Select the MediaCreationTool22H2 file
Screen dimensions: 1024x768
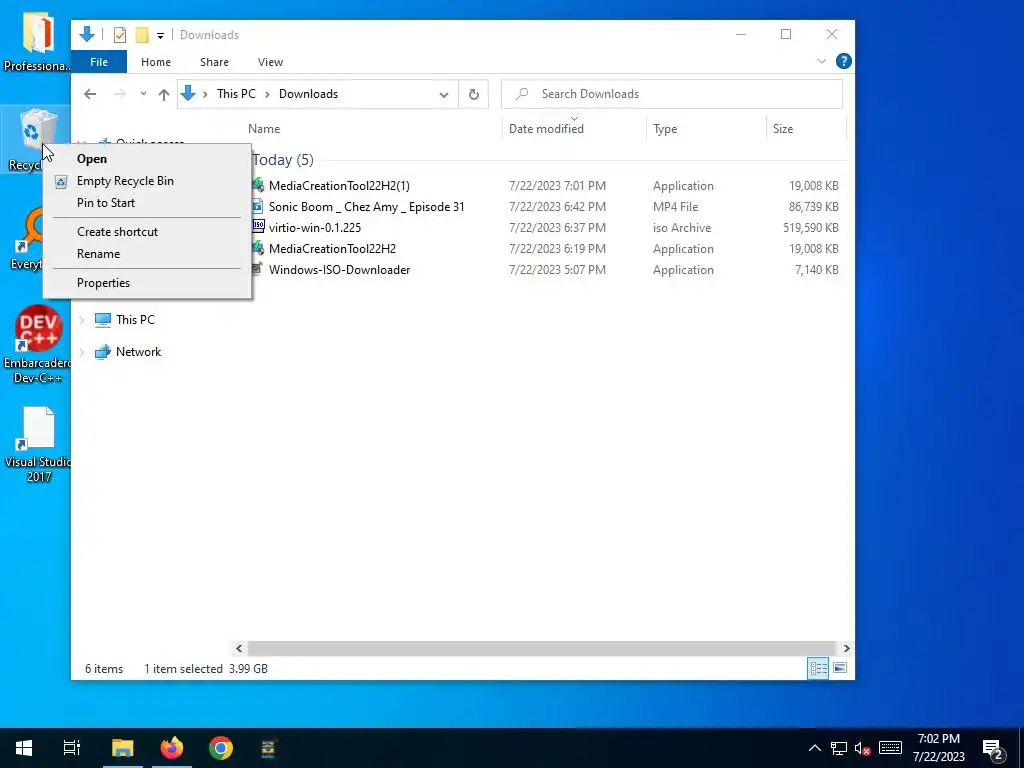pyautogui.click(x=332, y=249)
